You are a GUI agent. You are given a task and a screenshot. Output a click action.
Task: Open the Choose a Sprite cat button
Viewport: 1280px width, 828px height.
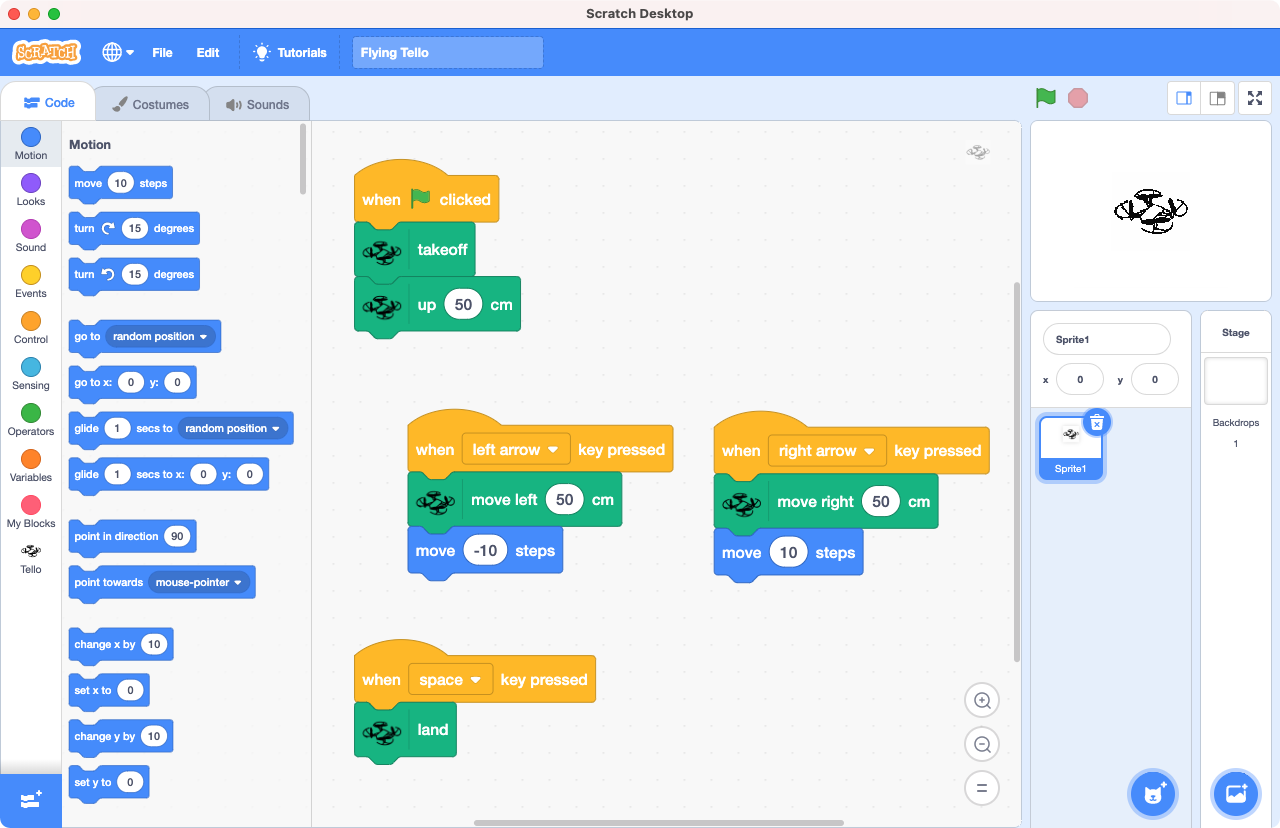1152,794
